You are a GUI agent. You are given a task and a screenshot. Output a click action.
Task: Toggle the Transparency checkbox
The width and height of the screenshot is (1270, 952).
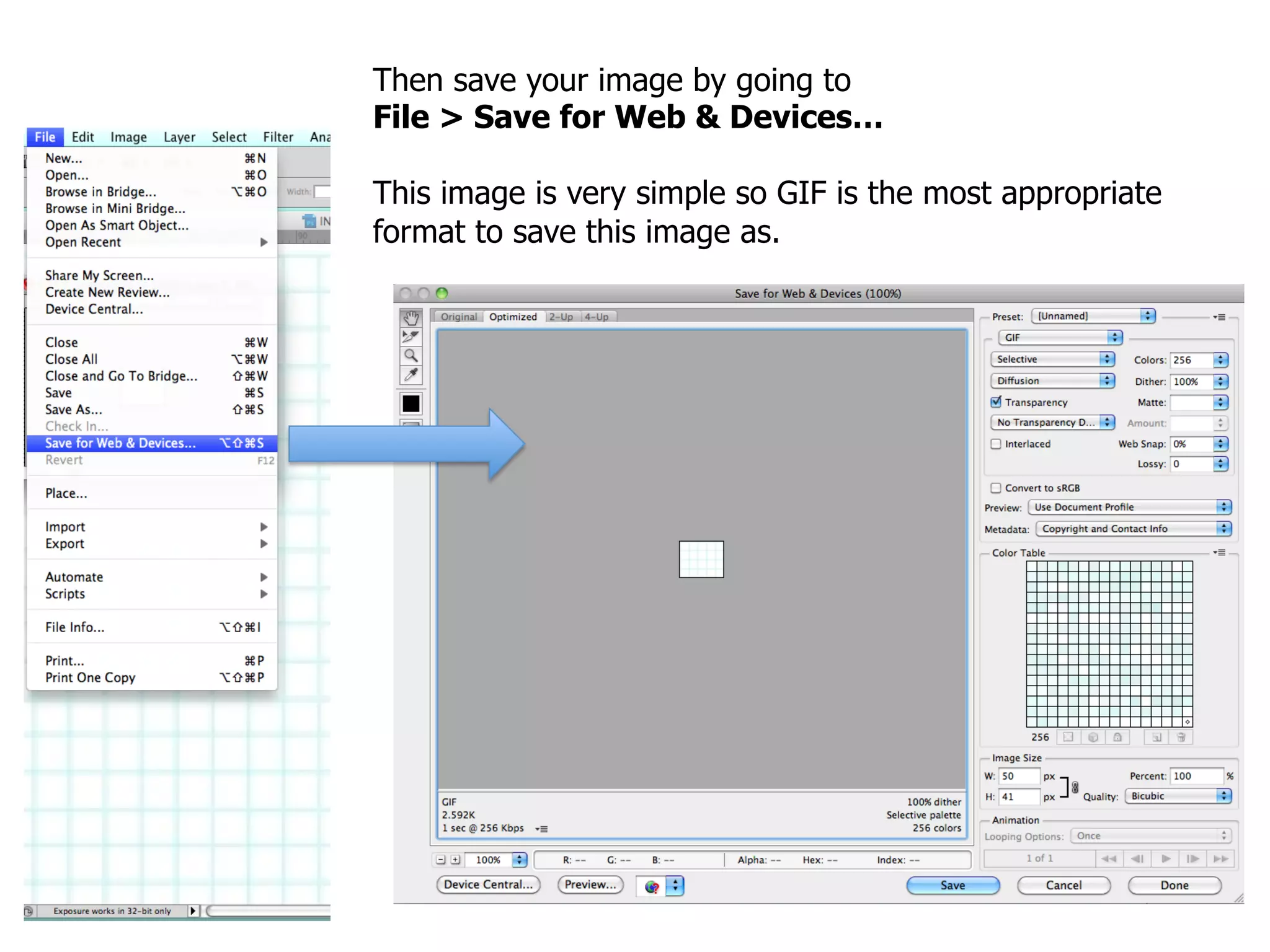tap(996, 402)
